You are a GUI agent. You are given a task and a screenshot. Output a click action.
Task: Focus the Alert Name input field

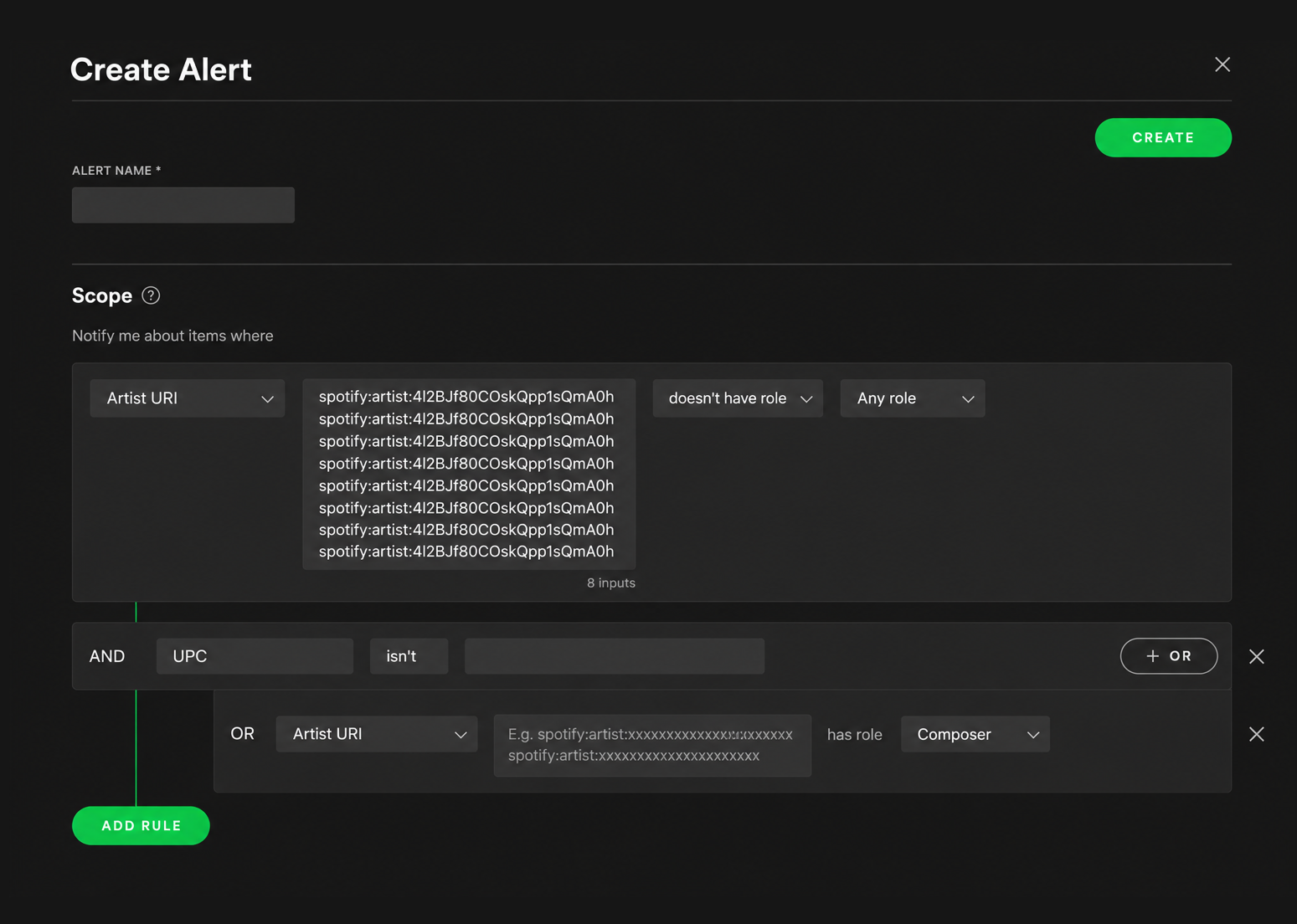coord(183,205)
